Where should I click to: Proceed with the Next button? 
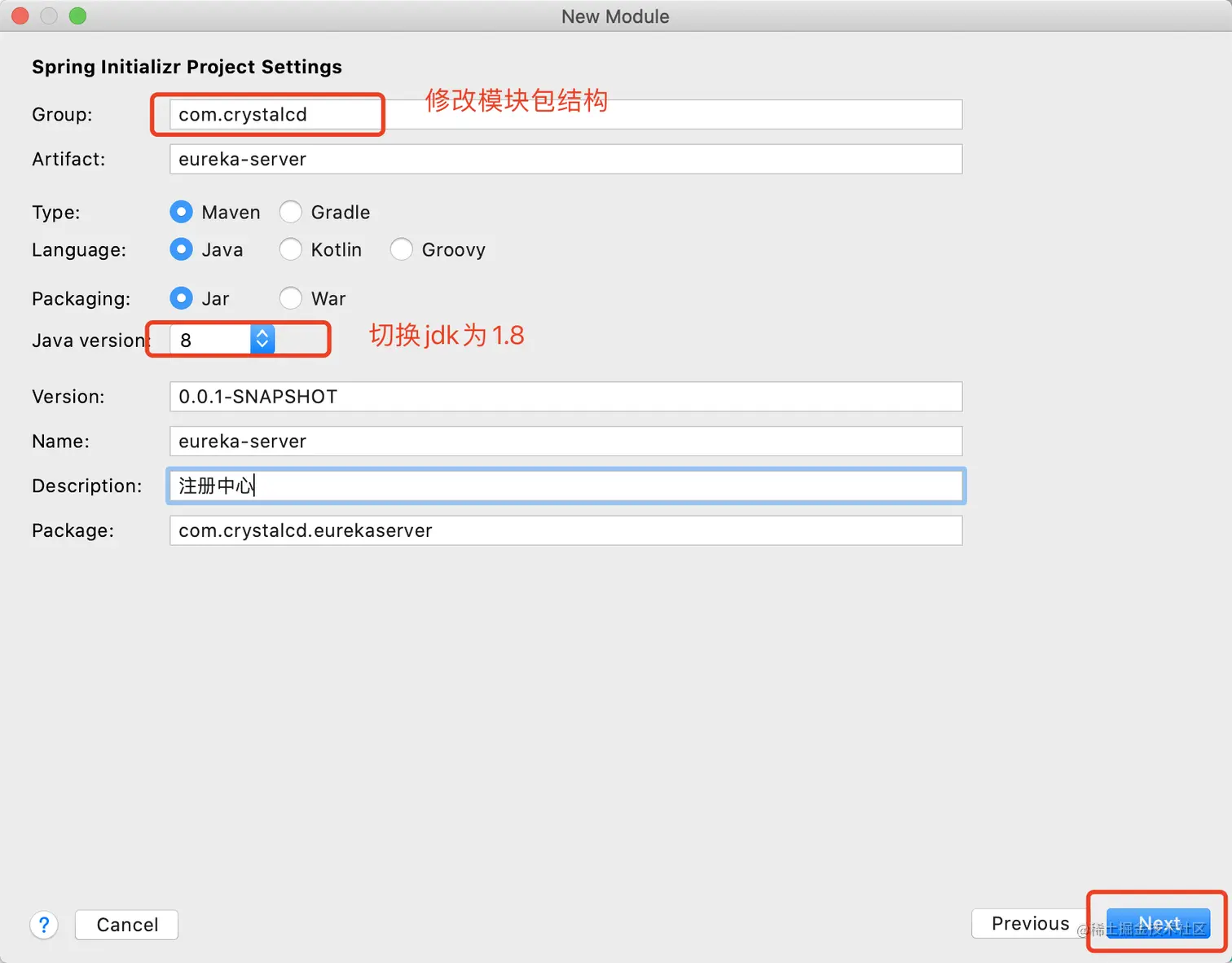(x=1159, y=923)
